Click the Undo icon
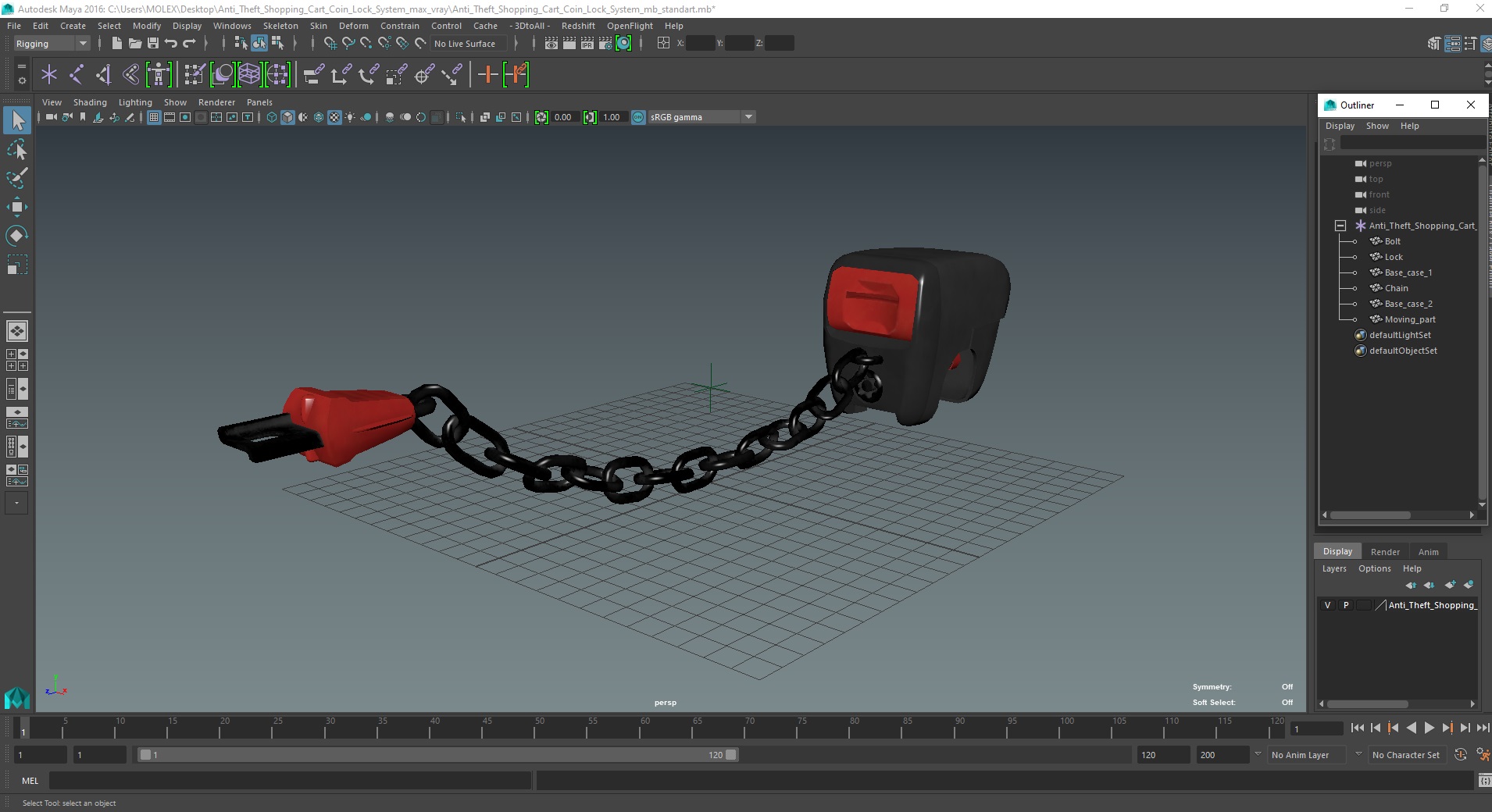 (x=171, y=44)
